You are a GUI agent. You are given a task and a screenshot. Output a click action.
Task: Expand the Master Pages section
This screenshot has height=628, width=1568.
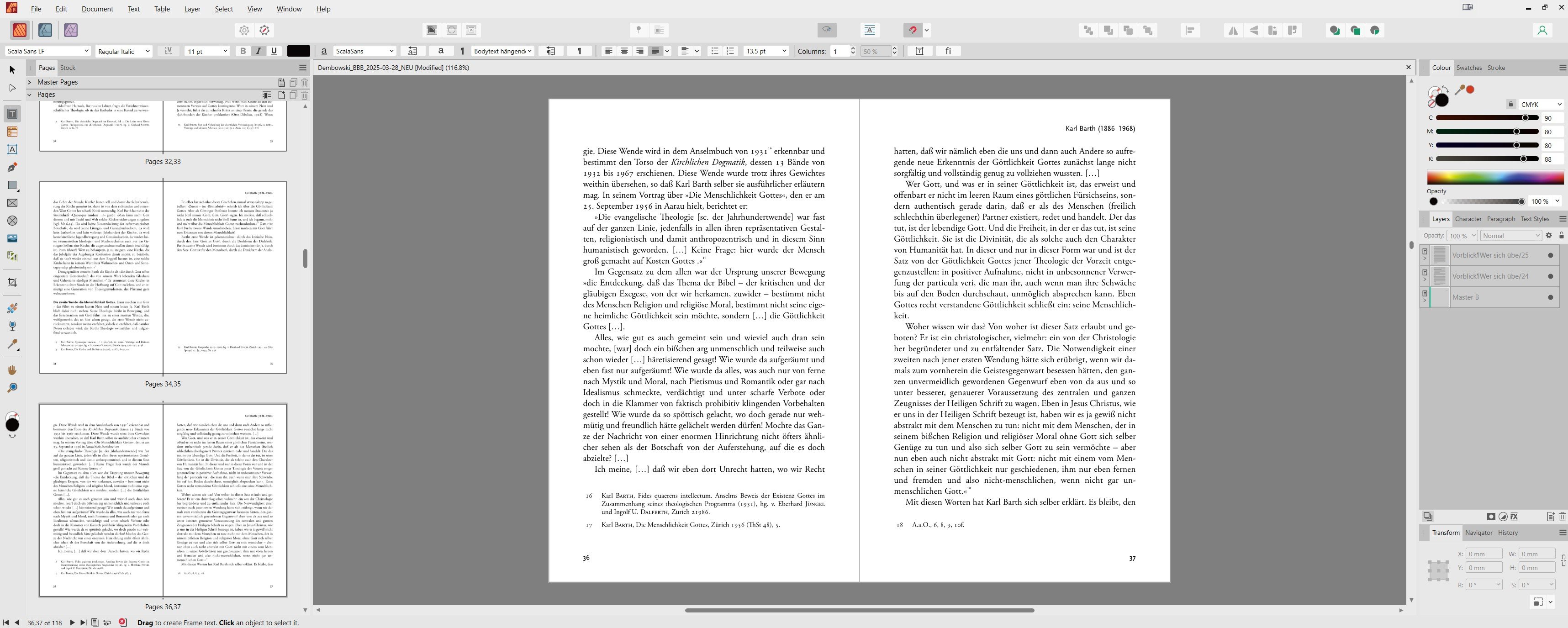[x=29, y=82]
